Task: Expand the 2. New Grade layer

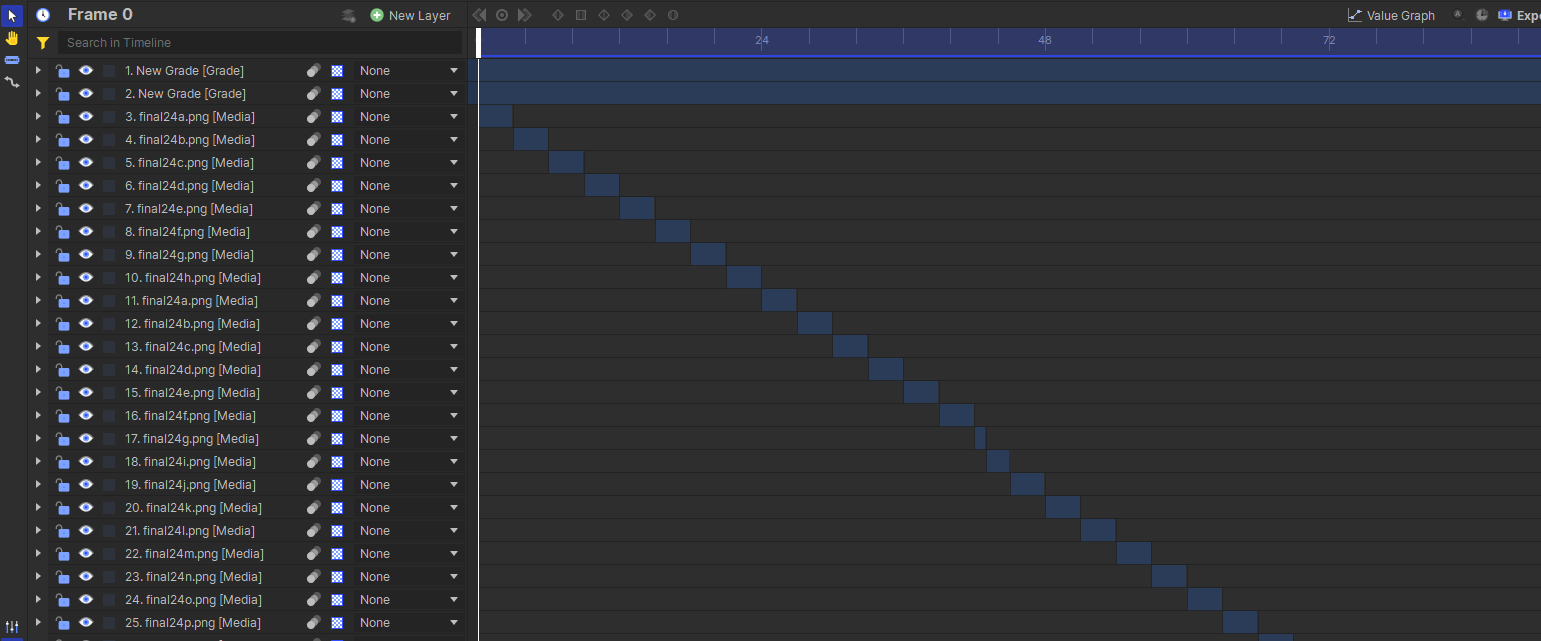Action: click(38, 94)
